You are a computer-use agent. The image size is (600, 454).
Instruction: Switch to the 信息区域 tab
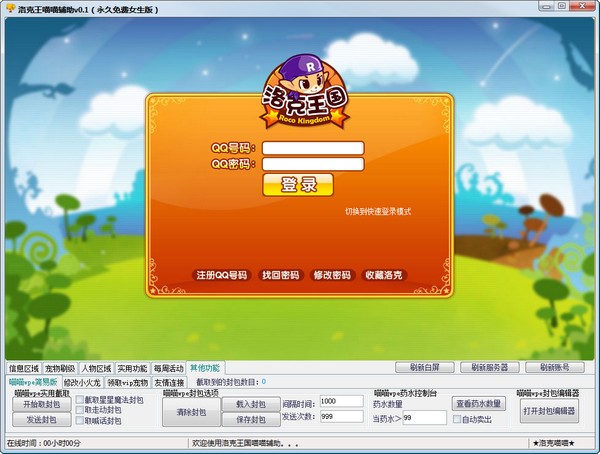(x=24, y=369)
